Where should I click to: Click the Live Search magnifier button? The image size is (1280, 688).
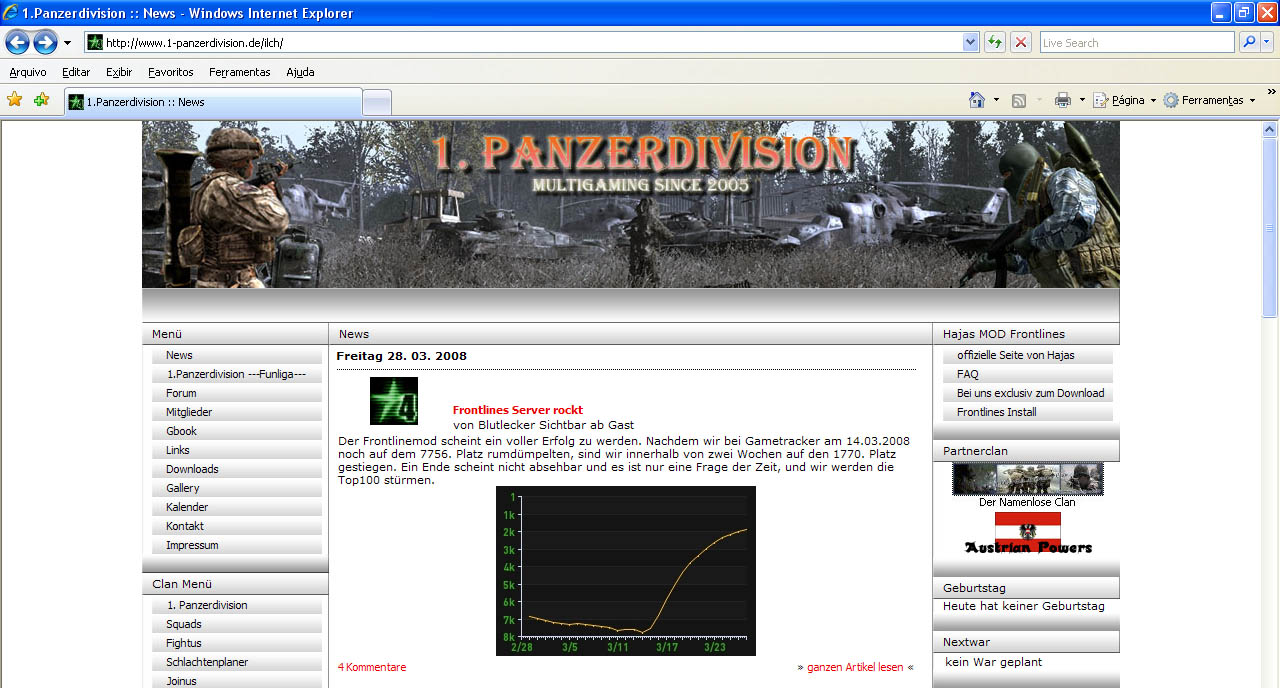click(x=1249, y=42)
